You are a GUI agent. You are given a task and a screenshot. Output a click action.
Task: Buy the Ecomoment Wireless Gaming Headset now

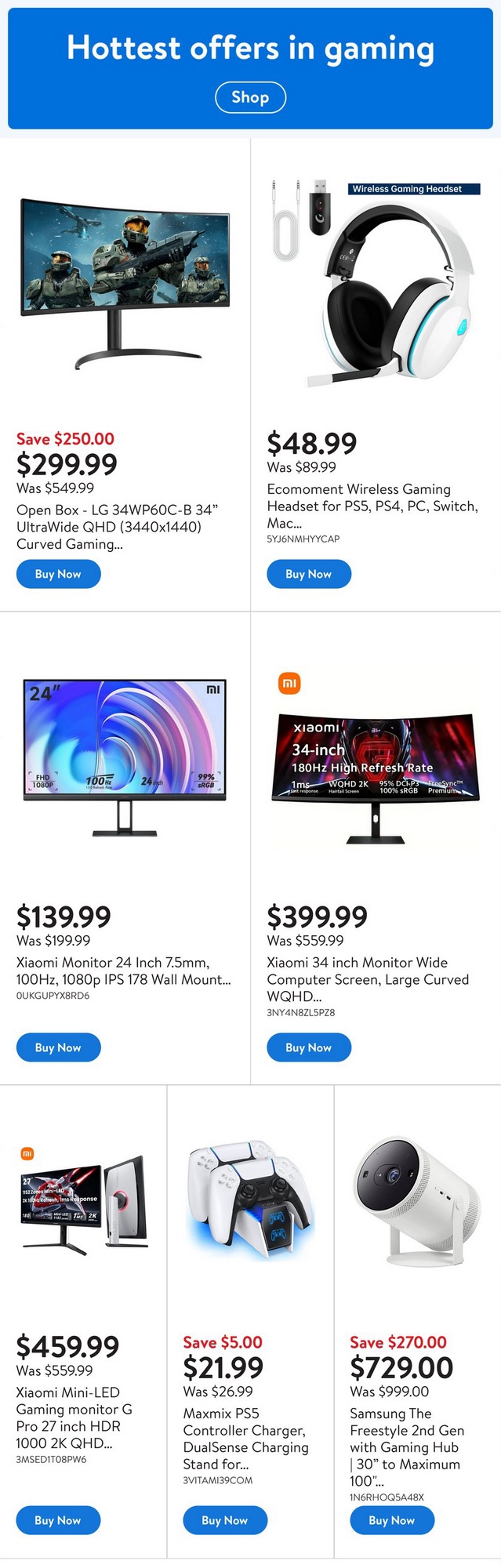point(309,574)
